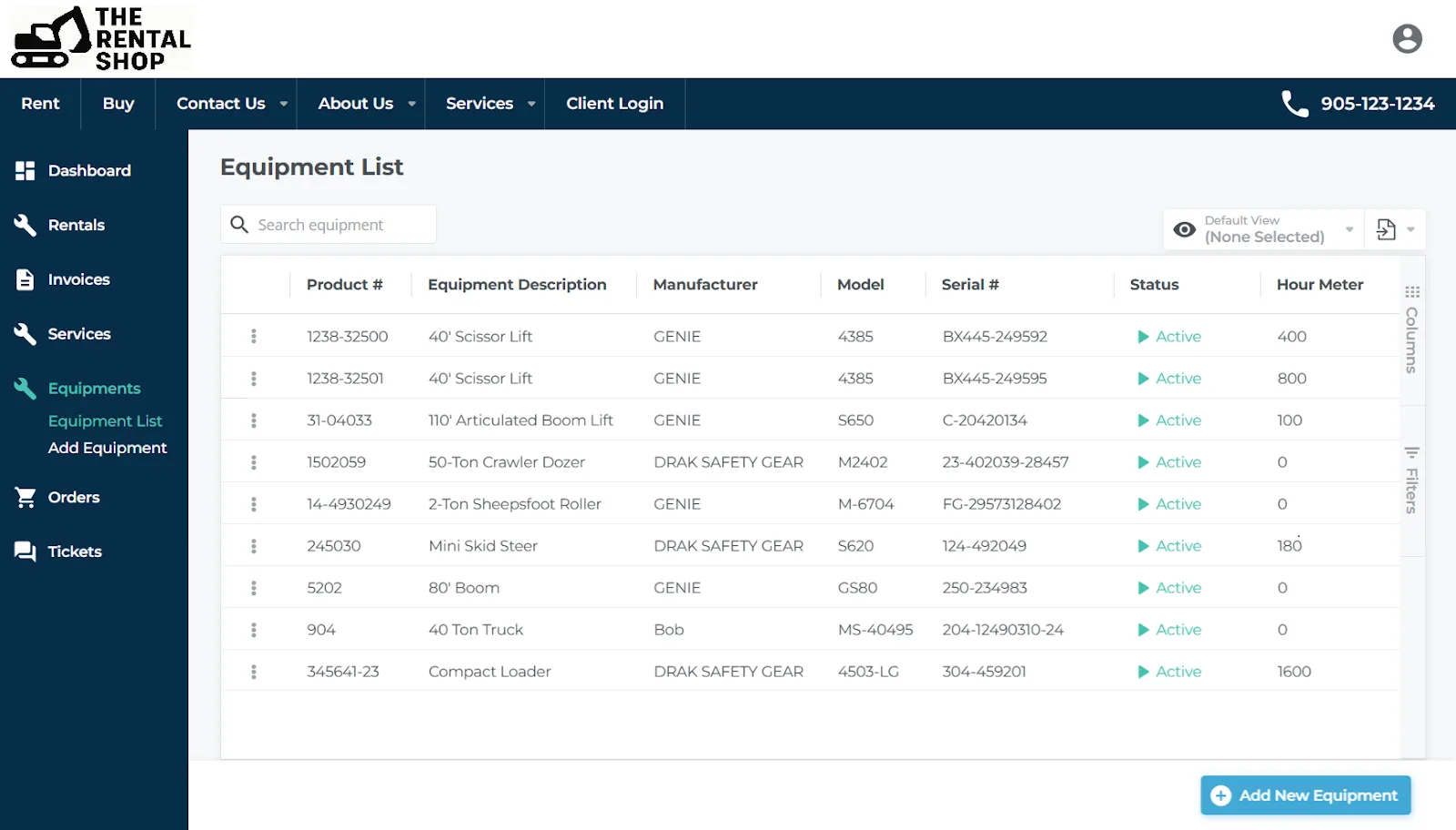Toggle the Columns side panel
This screenshot has width=1456, height=830.
[1411, 330]
